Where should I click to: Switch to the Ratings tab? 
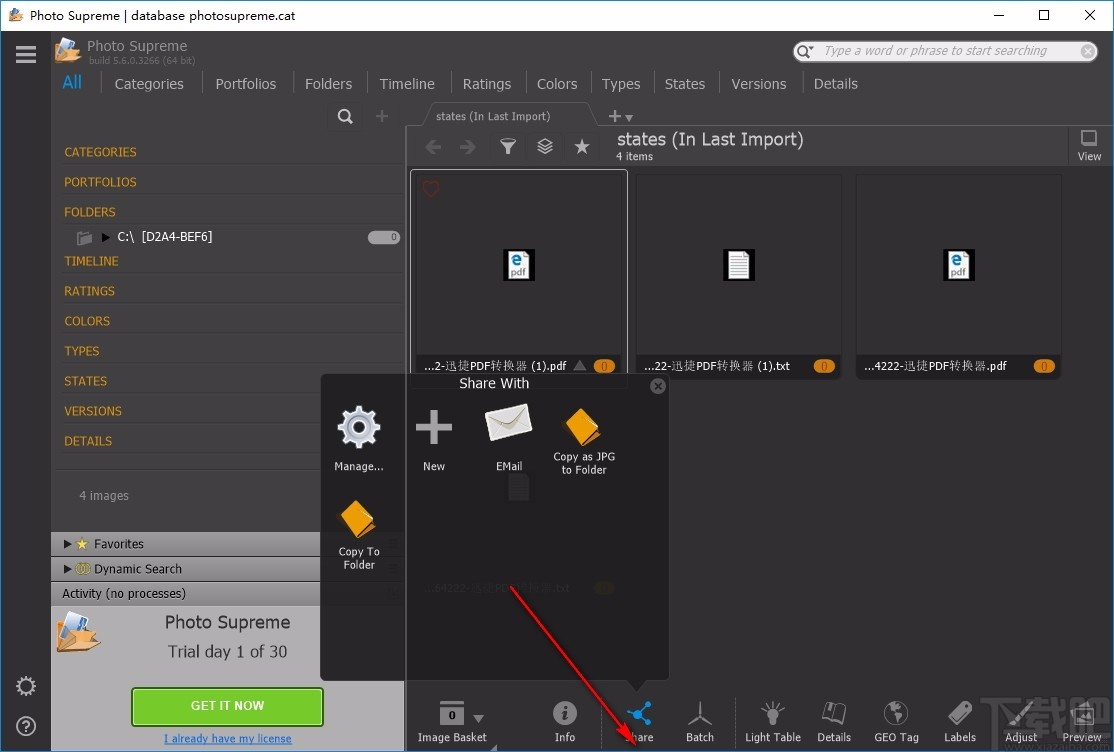(487, 84)
